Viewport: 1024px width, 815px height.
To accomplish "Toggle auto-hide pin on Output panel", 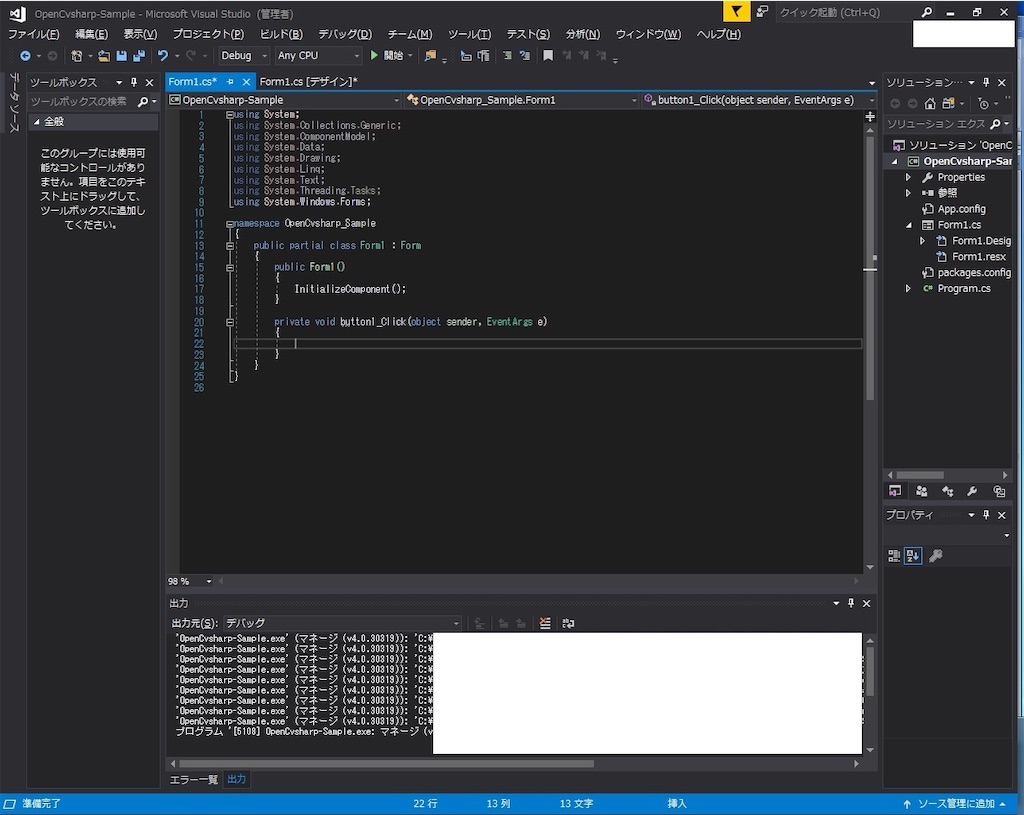I will tap(851, 603).
